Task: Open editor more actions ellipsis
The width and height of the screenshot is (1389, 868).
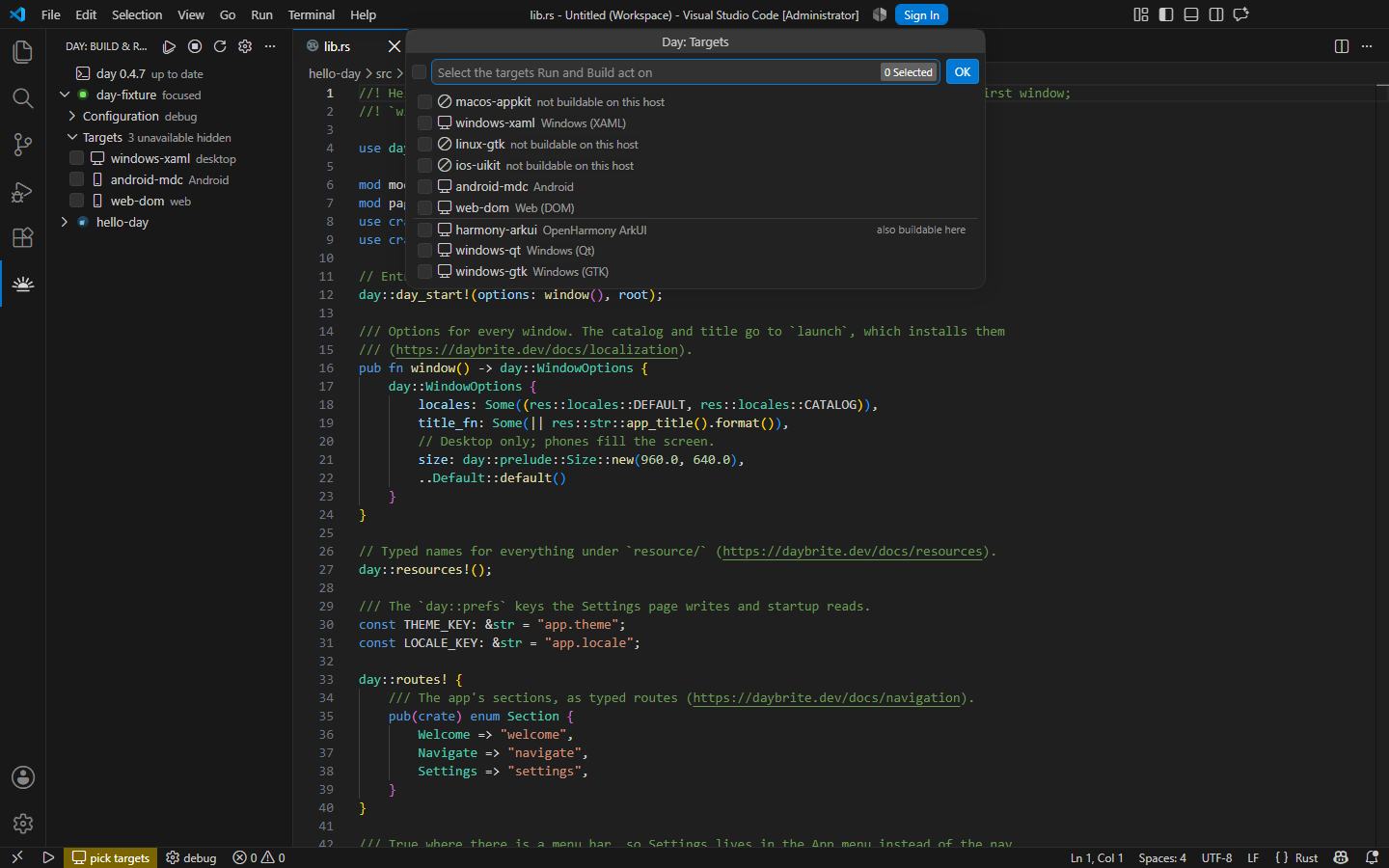Action: (x=1367, y=46)
